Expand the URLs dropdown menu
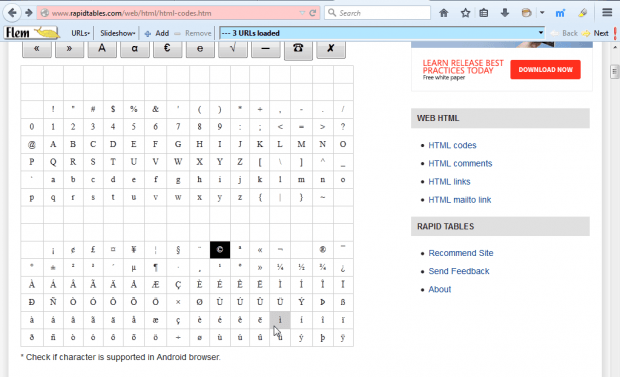620x377 pixels. point(80,33)
